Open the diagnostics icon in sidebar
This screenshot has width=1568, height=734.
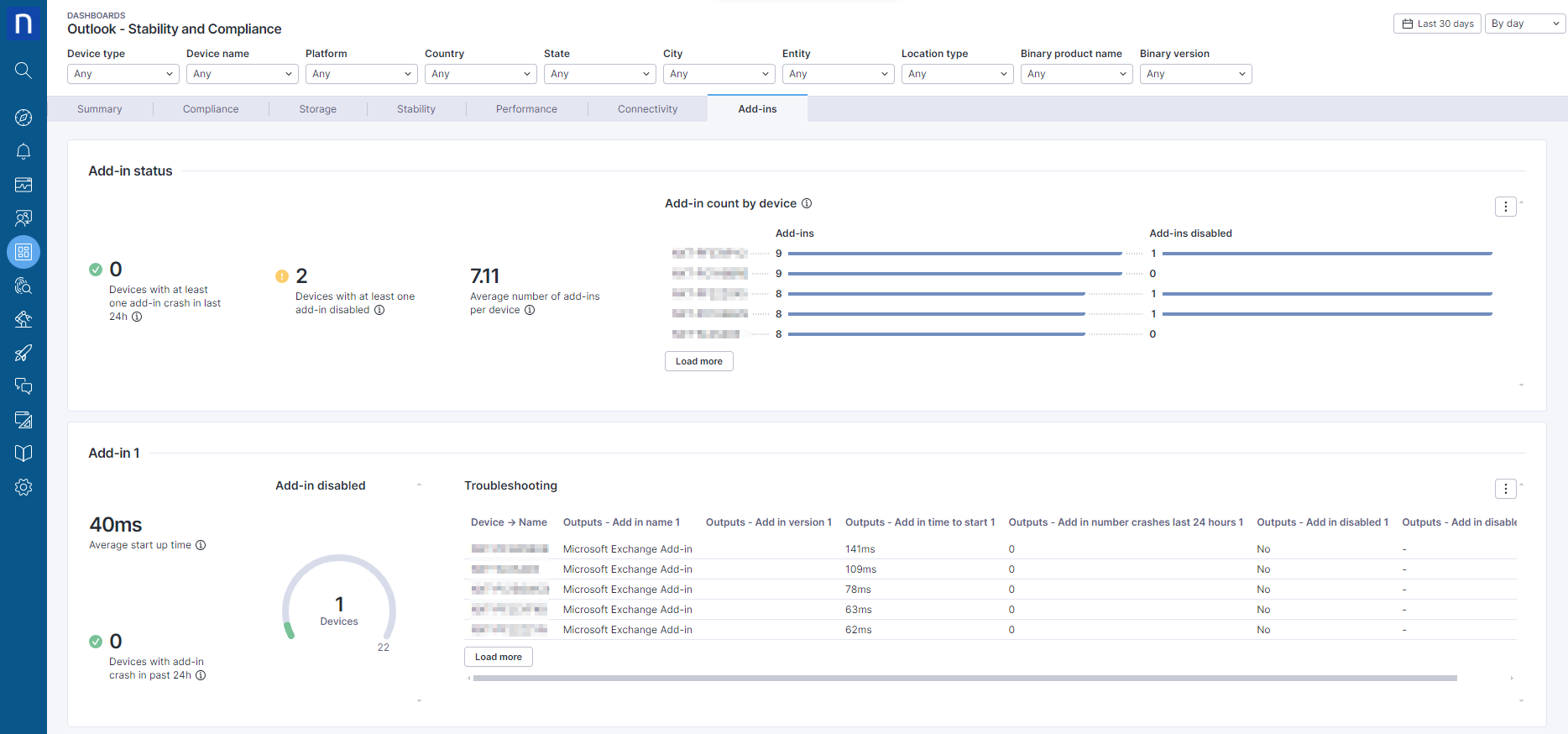tap(24, 319)
